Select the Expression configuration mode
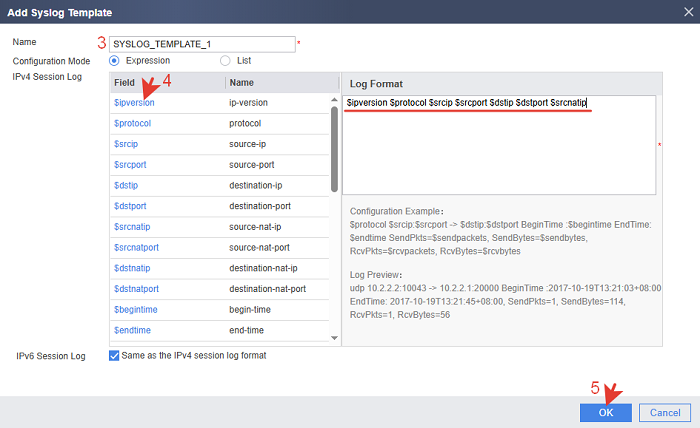The image size is (700, 428). pyautogui.click(x=114, y=61)
